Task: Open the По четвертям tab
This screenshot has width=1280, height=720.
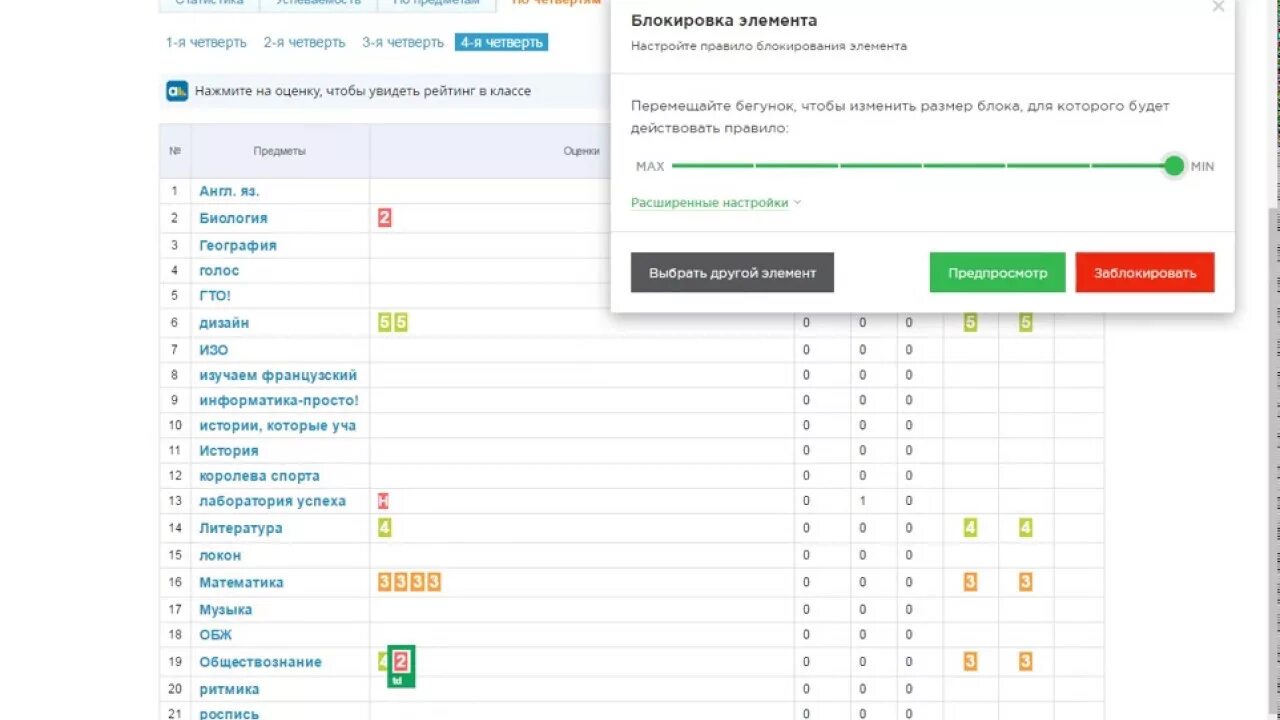Action: coord(556,3)
